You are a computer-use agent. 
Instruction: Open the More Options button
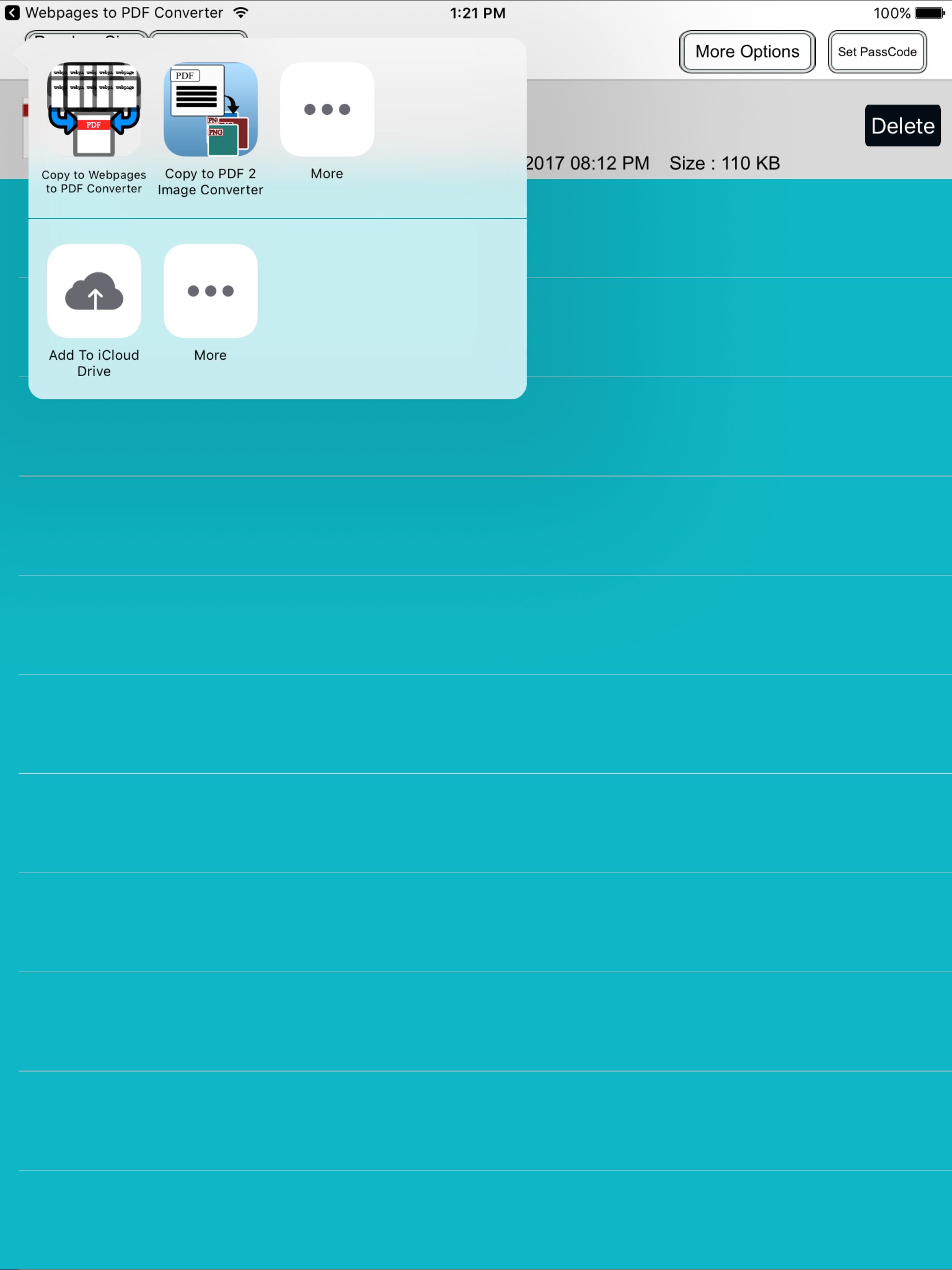tap(747, 52)
